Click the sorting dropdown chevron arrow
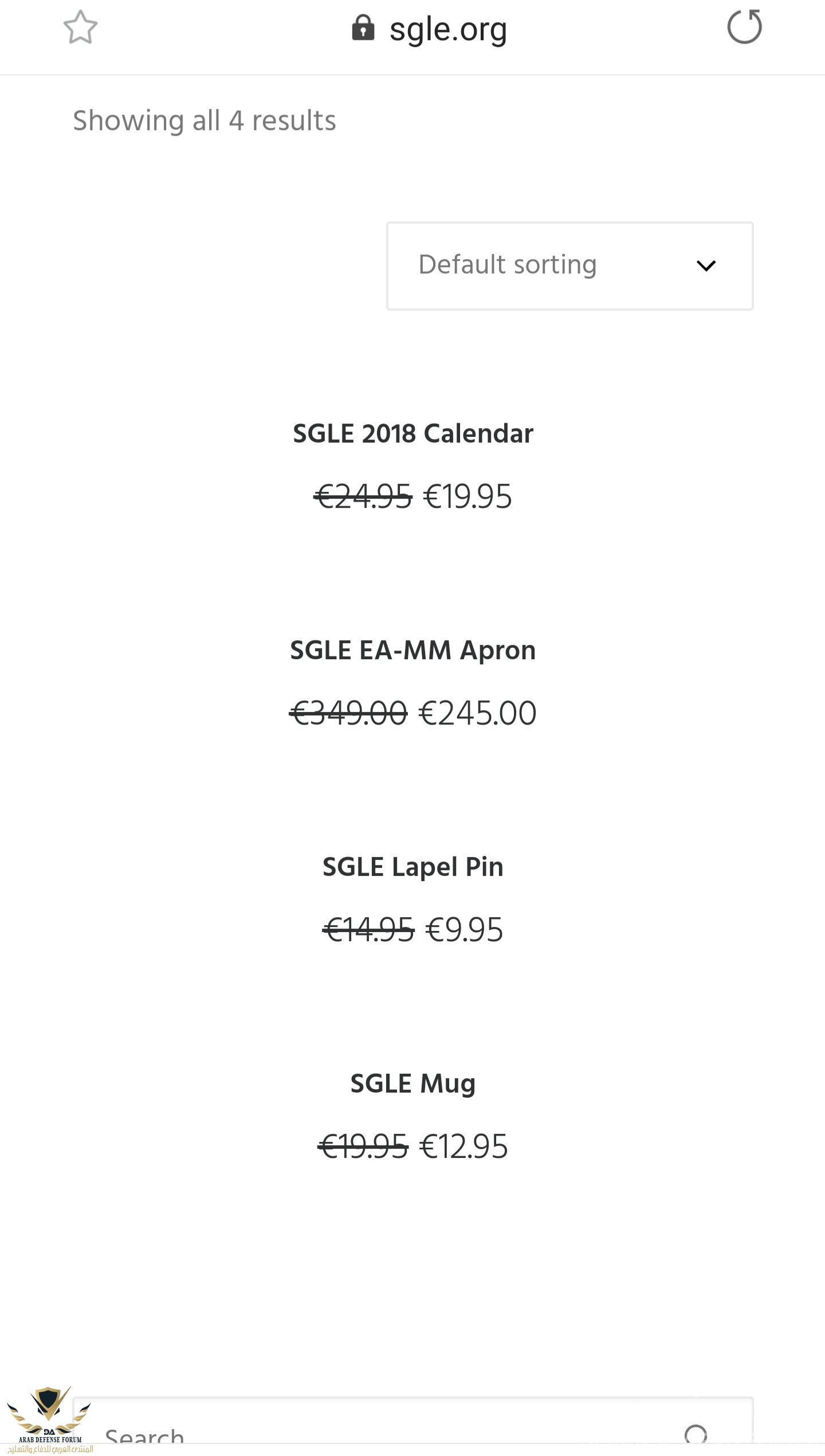The width and height of the screenshot is (825, 1456). pyautogui.click(x=706, y=265)
